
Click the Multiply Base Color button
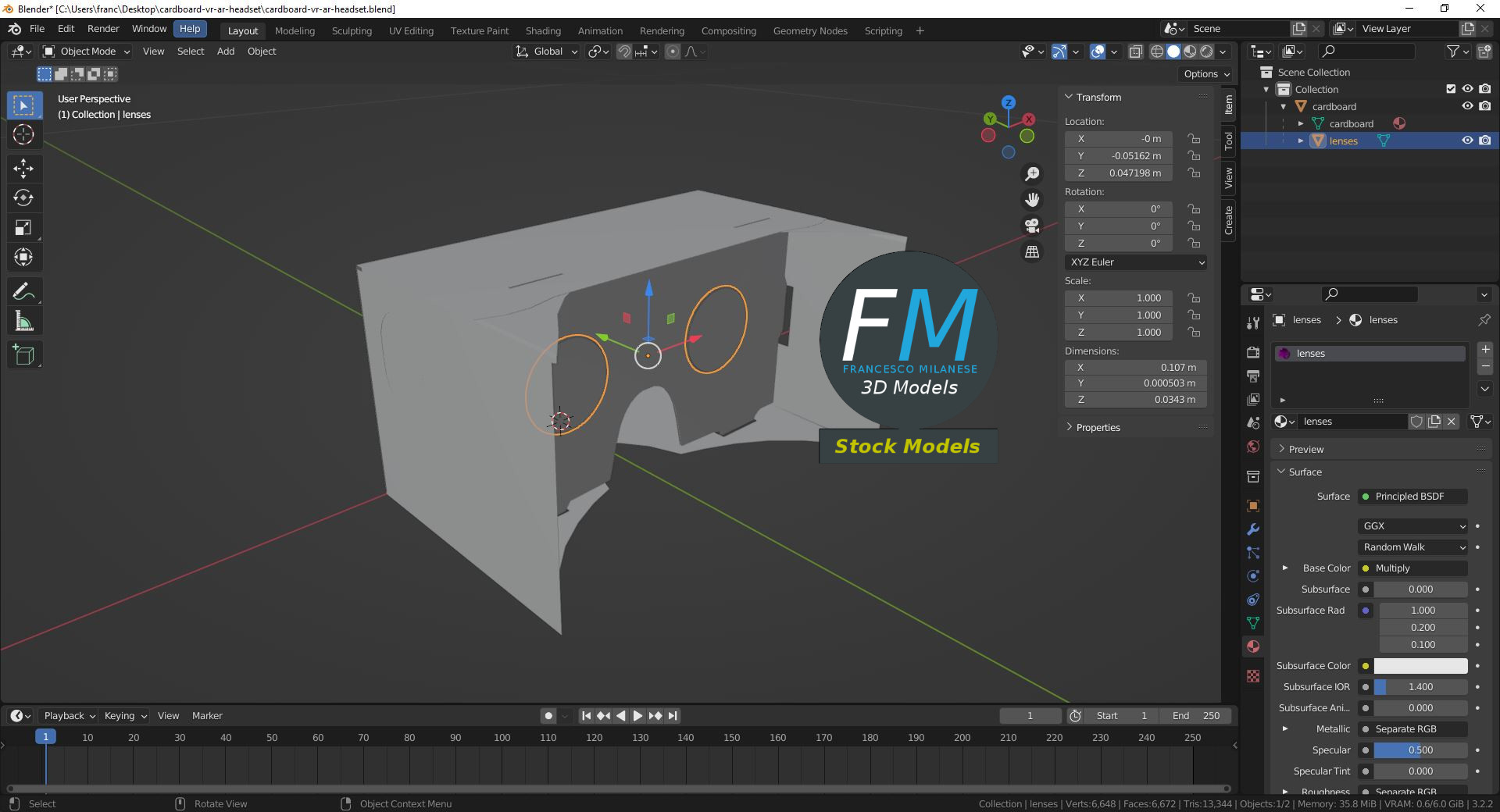pyautogui.click(x=1413, y=568)
